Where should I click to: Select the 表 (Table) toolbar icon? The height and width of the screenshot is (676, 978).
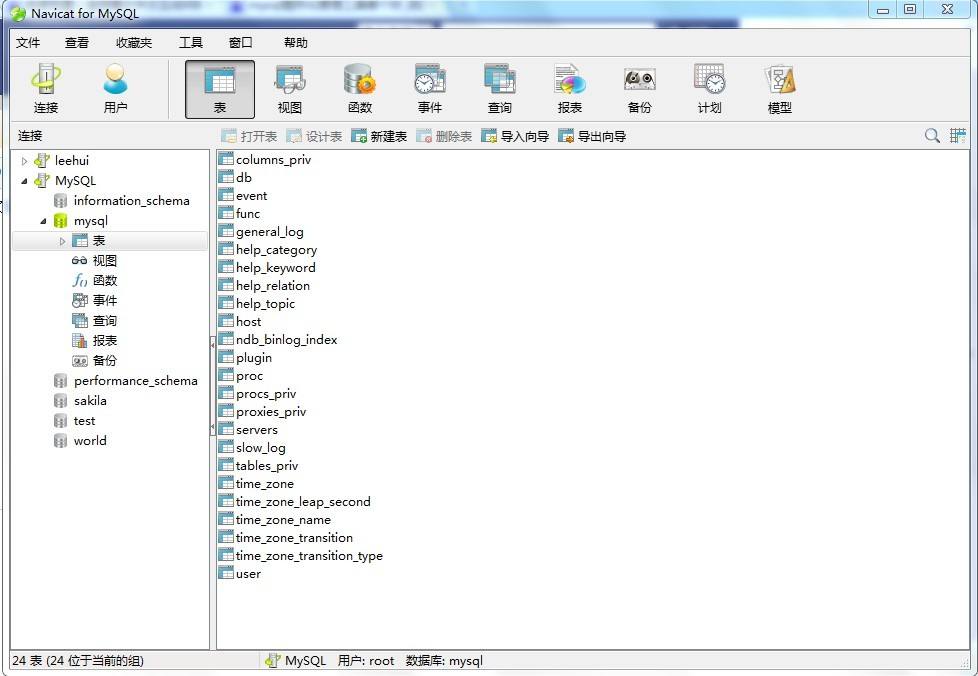pos(220,89)
